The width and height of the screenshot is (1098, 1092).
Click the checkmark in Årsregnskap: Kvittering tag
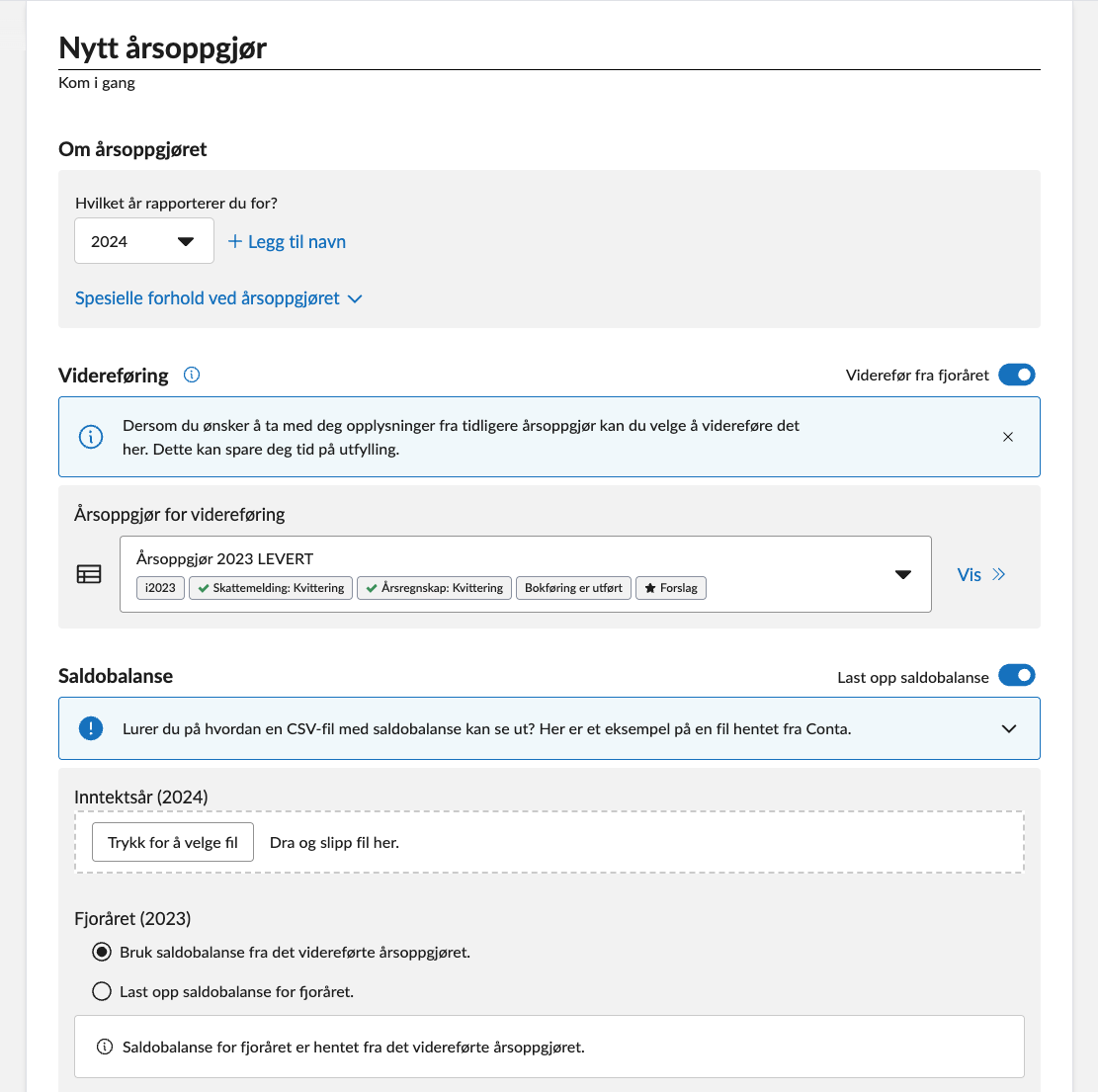(x=372, y=588)
